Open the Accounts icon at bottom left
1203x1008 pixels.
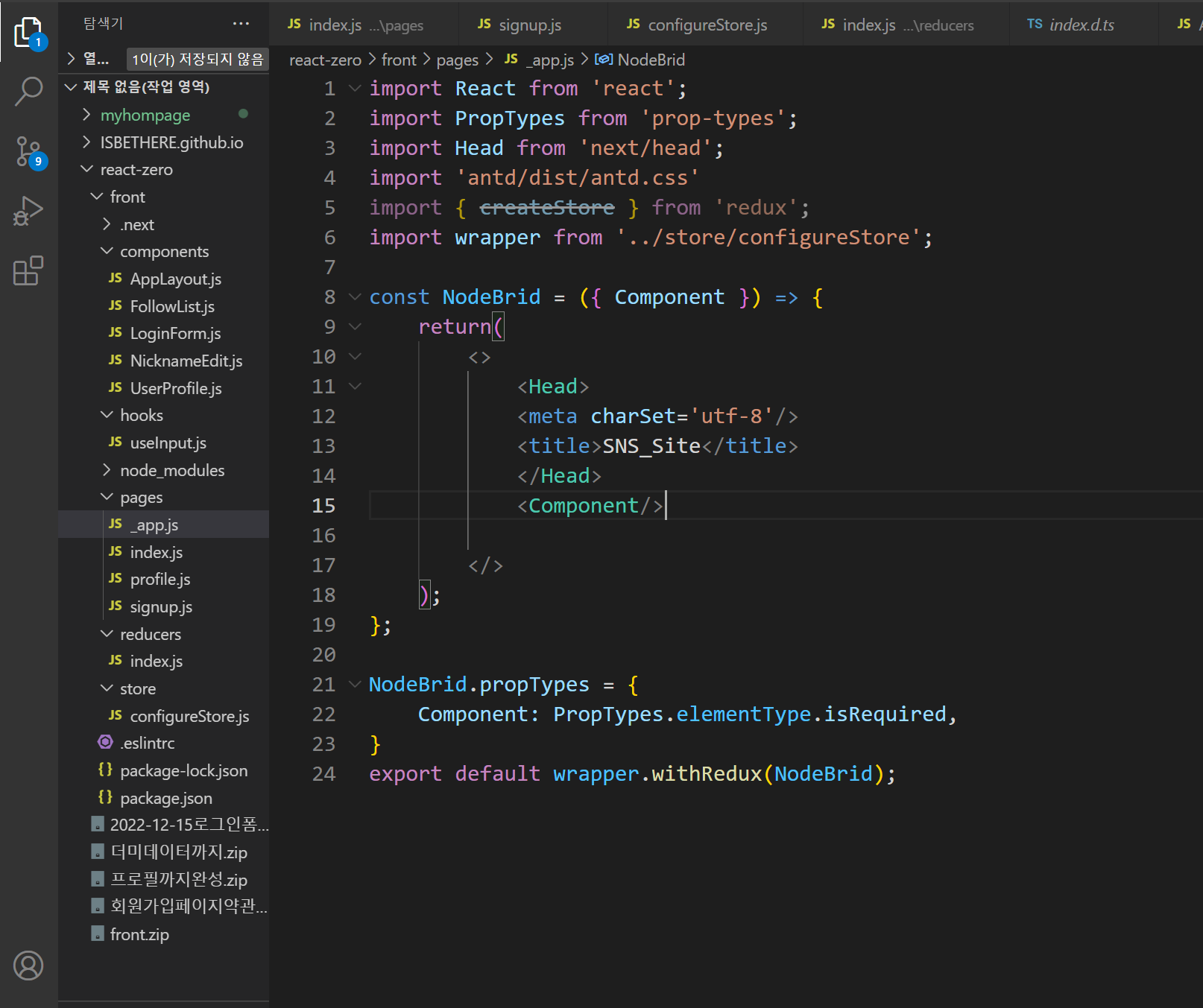28,966
